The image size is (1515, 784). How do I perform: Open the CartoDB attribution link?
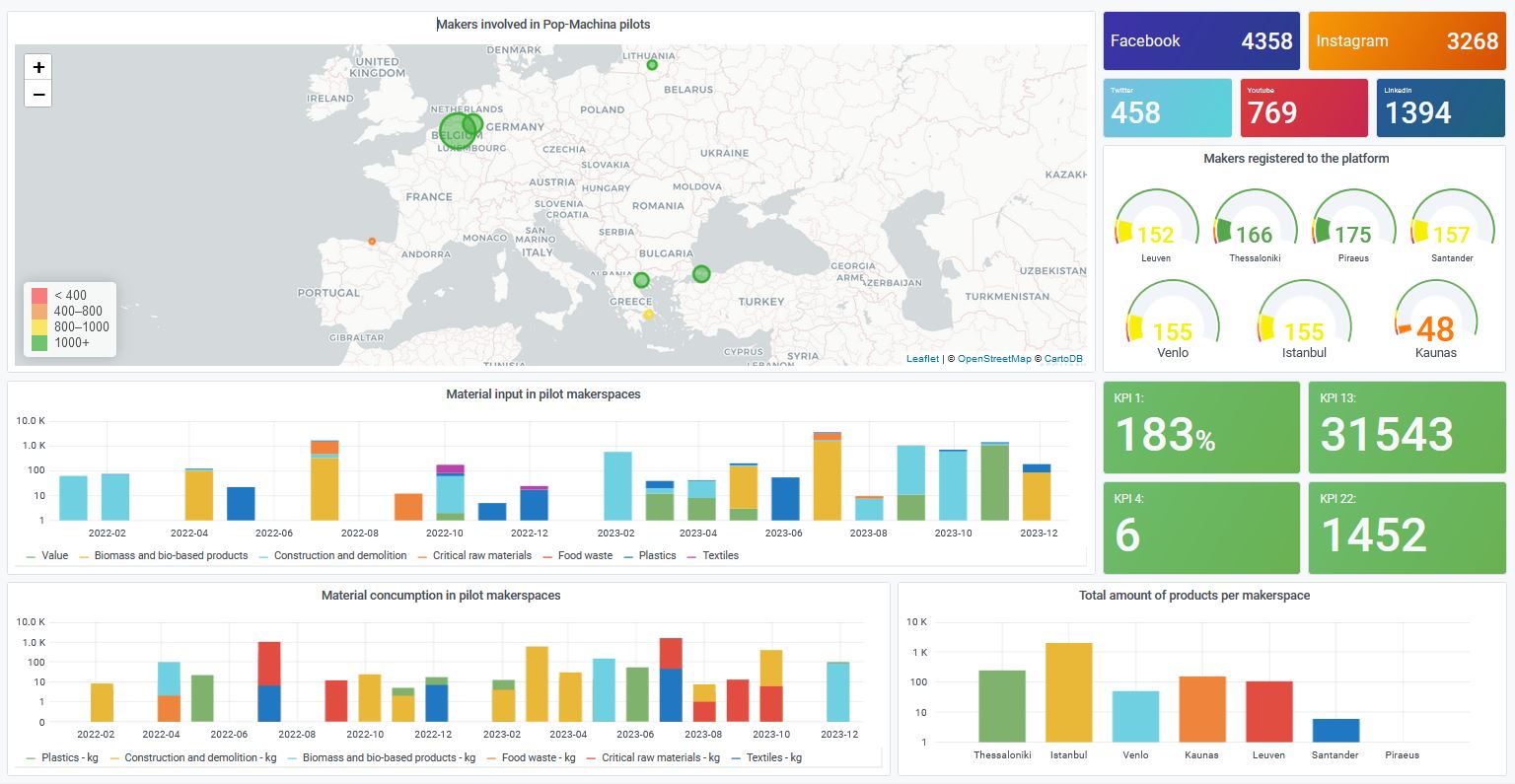[x=1063, y=359]
